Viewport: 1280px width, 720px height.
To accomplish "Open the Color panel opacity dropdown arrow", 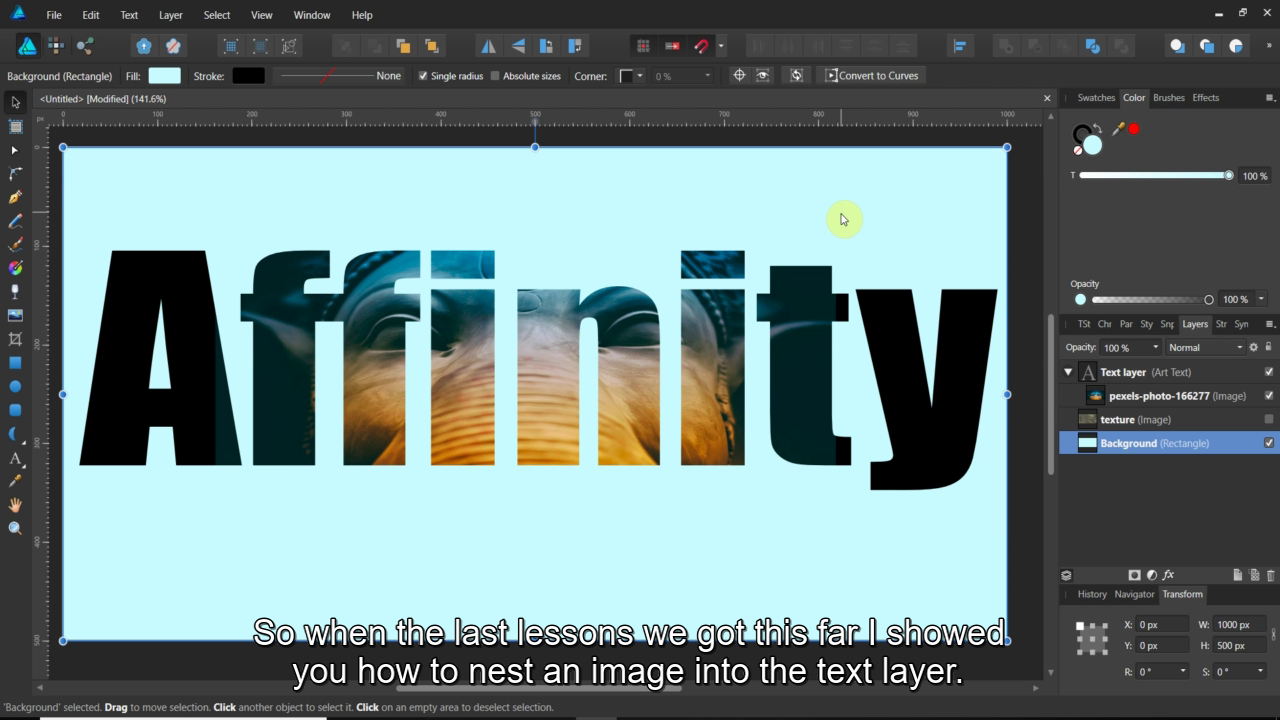I will point(1261,299).
